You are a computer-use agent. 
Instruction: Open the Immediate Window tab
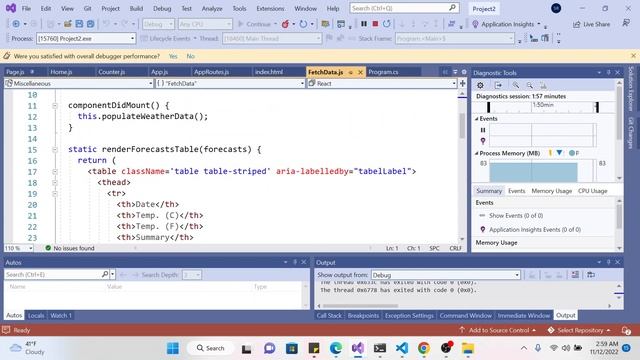(524, 316)
